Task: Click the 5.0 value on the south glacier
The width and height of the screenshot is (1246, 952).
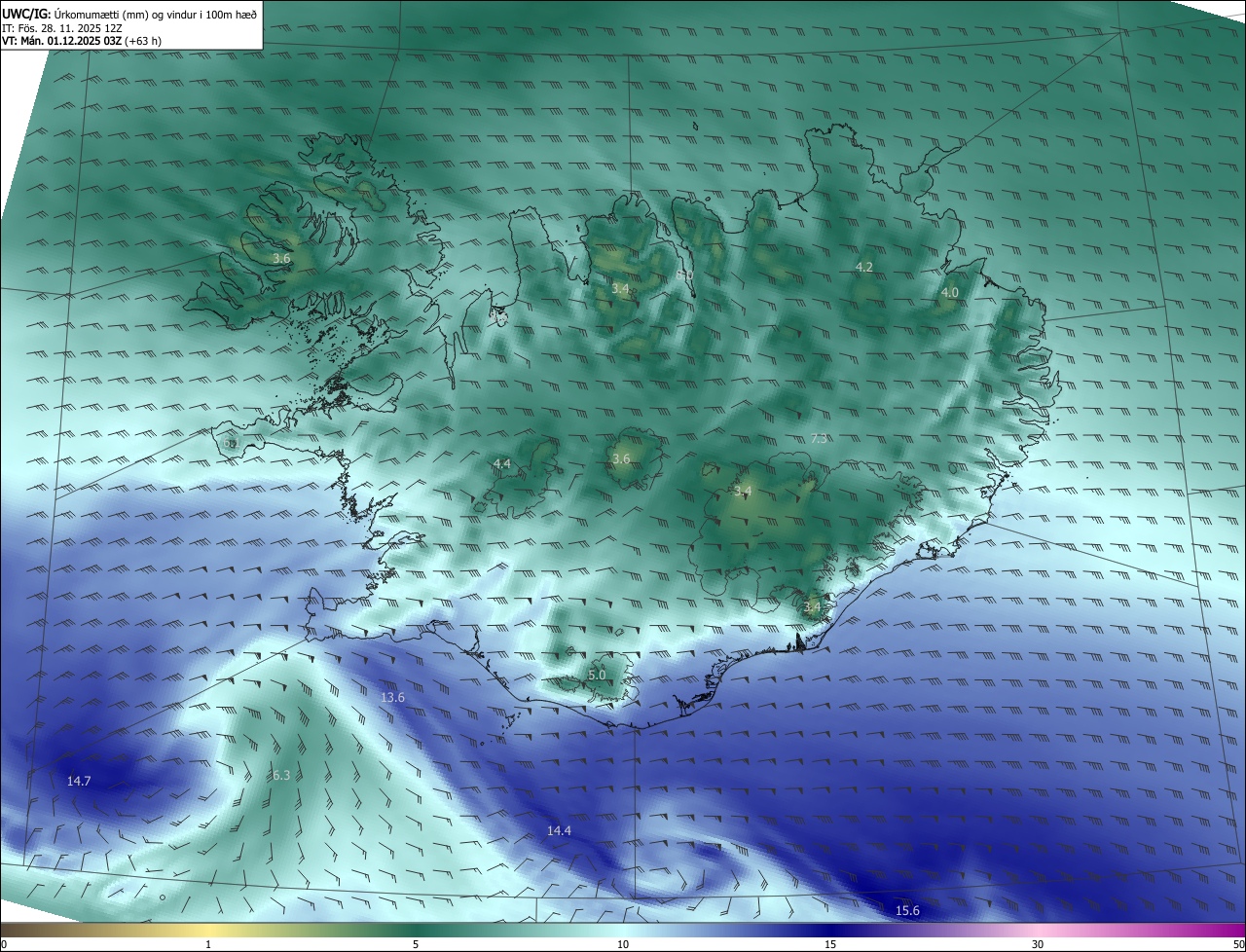Action: tap(597, 675)
